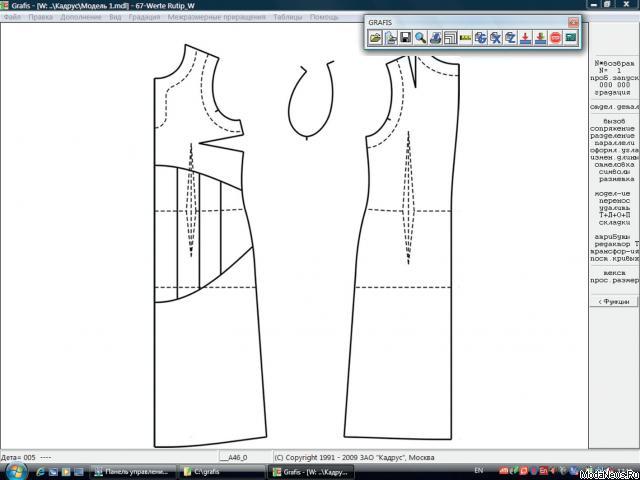Select 'параллели' function in side panel
Screen dimensions: 640x480
tap(614, 143)
